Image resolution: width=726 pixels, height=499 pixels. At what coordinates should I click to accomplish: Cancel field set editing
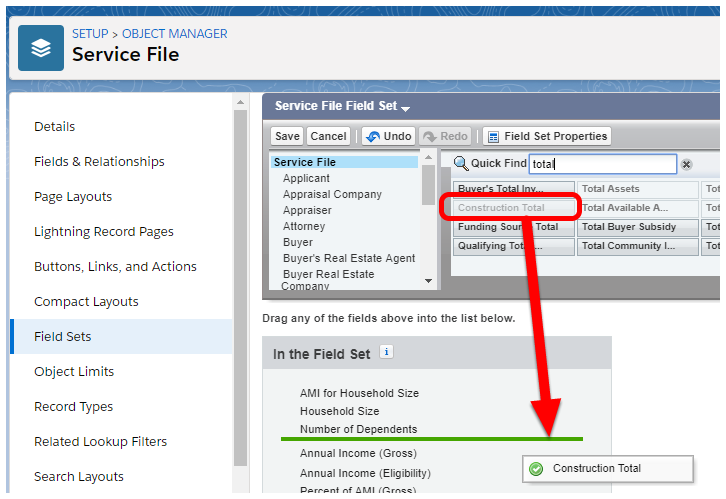pos(328,136)
